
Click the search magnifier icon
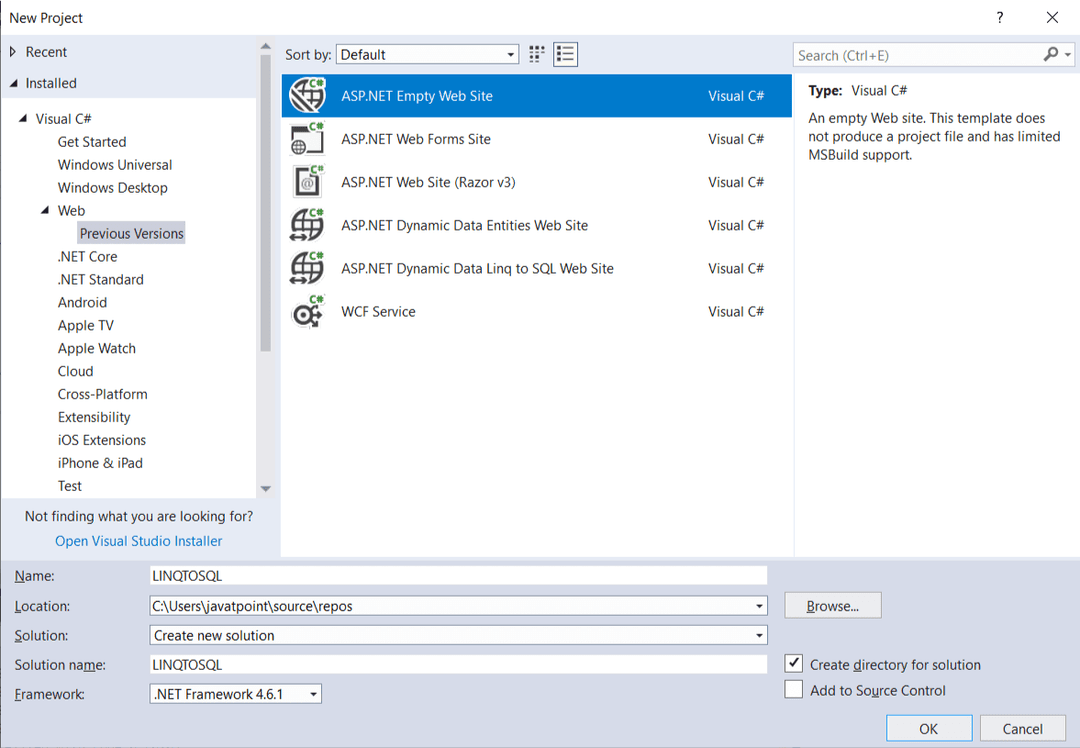[x=1051, y=55]
